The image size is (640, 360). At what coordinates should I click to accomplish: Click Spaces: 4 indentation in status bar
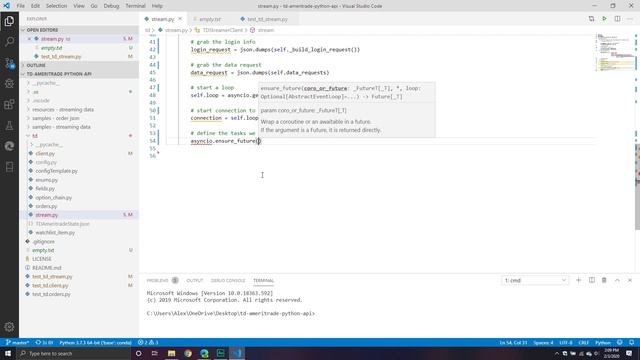(x=543, y=342)
